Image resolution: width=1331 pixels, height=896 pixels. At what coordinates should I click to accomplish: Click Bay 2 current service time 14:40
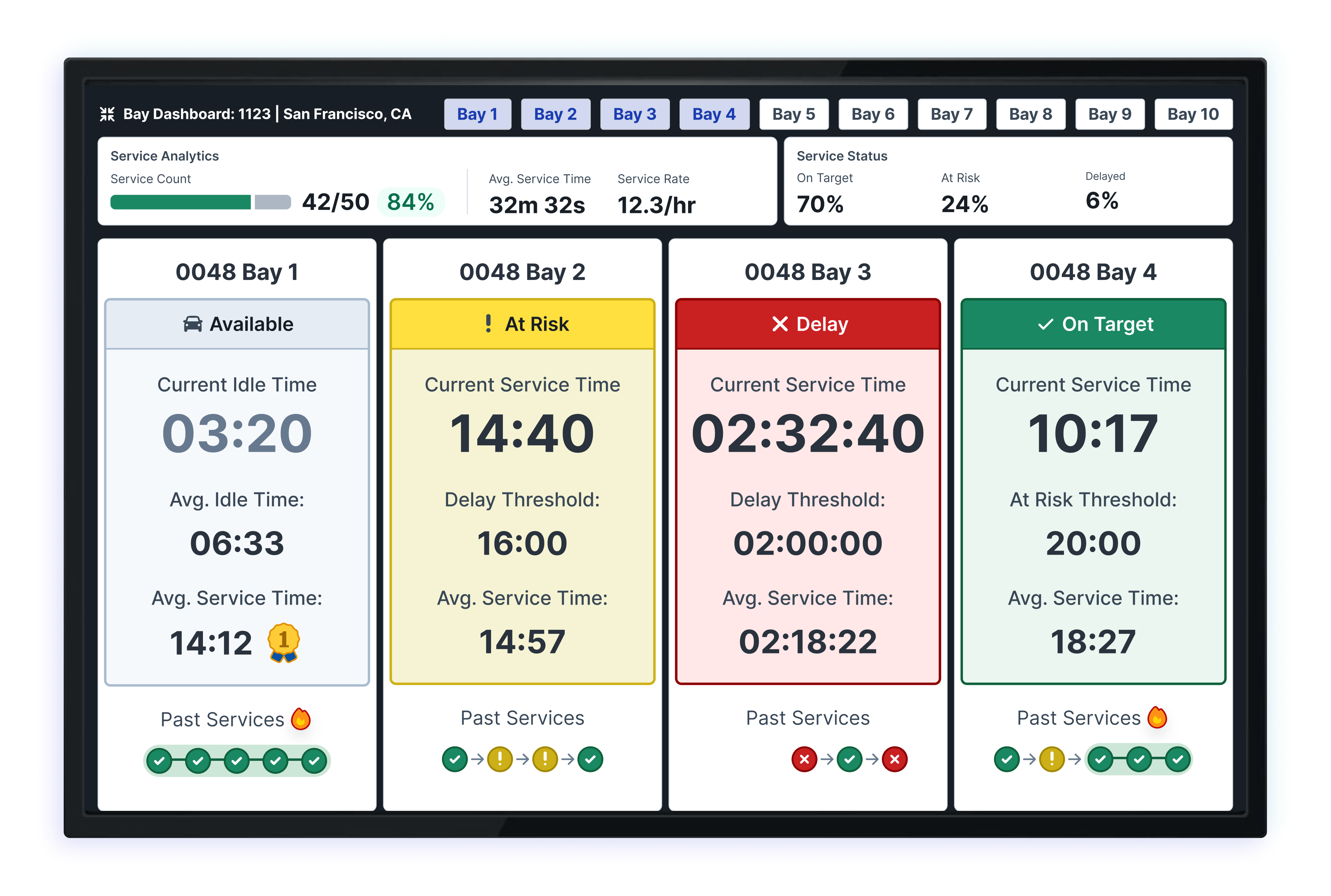point(522,434)
